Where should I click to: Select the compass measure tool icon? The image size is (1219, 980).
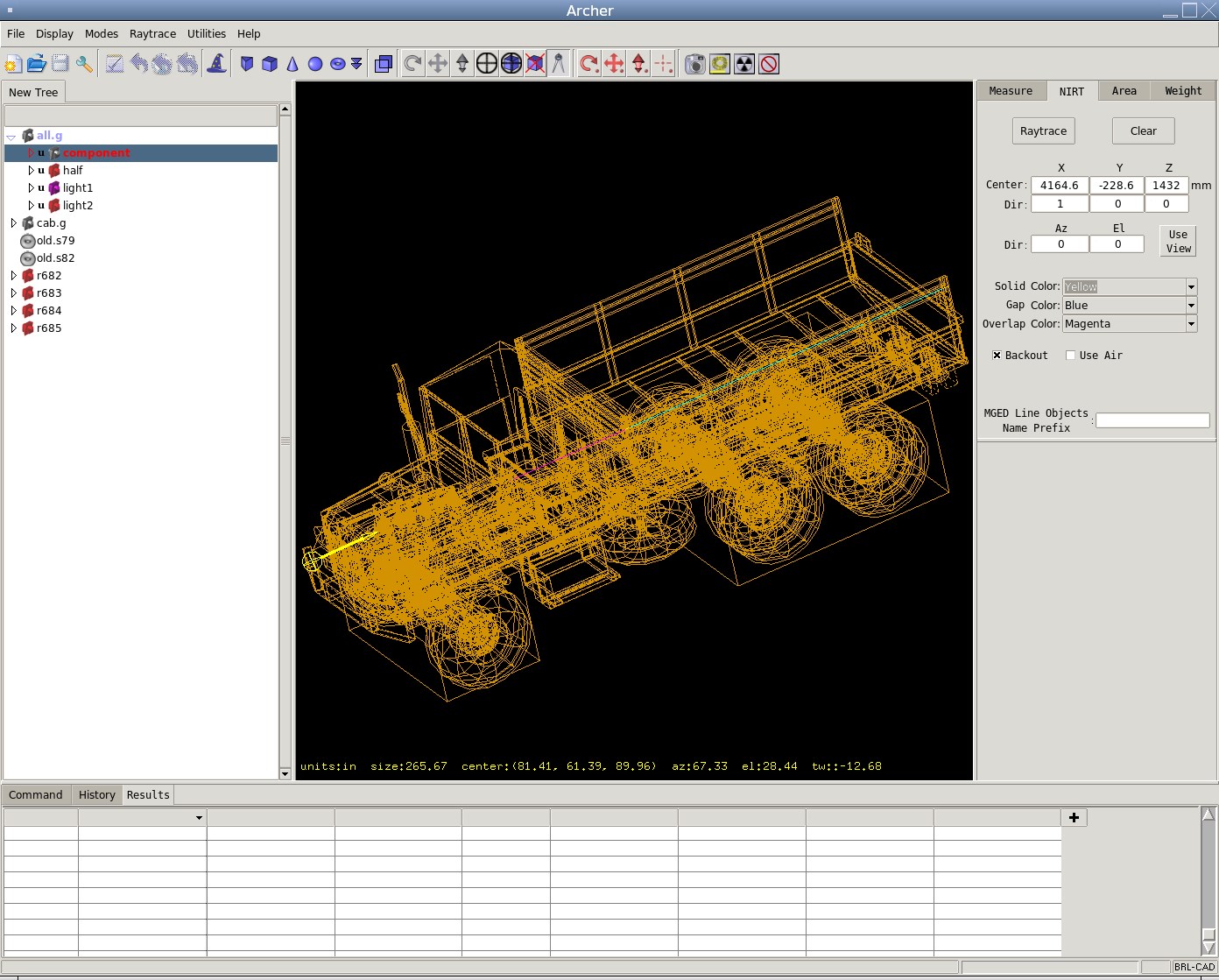(x=559, y=64)
